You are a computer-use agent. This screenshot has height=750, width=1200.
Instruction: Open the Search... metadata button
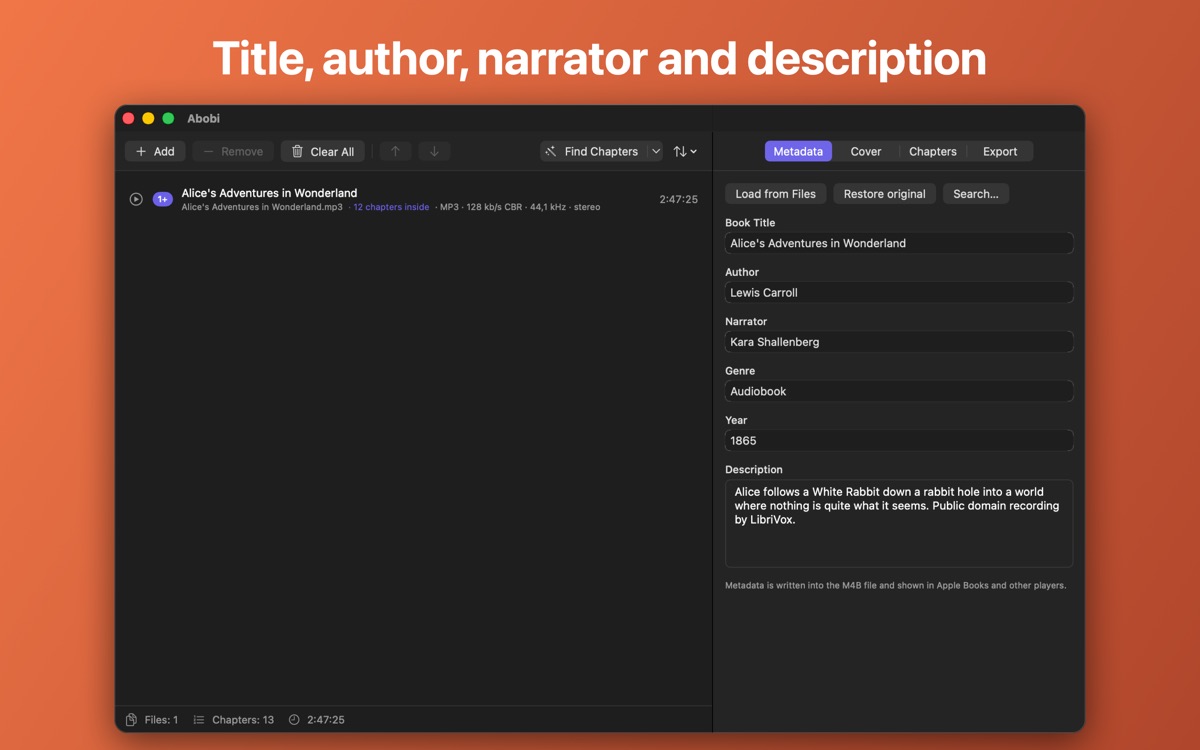pyautogui.click(x=976, y=194)
